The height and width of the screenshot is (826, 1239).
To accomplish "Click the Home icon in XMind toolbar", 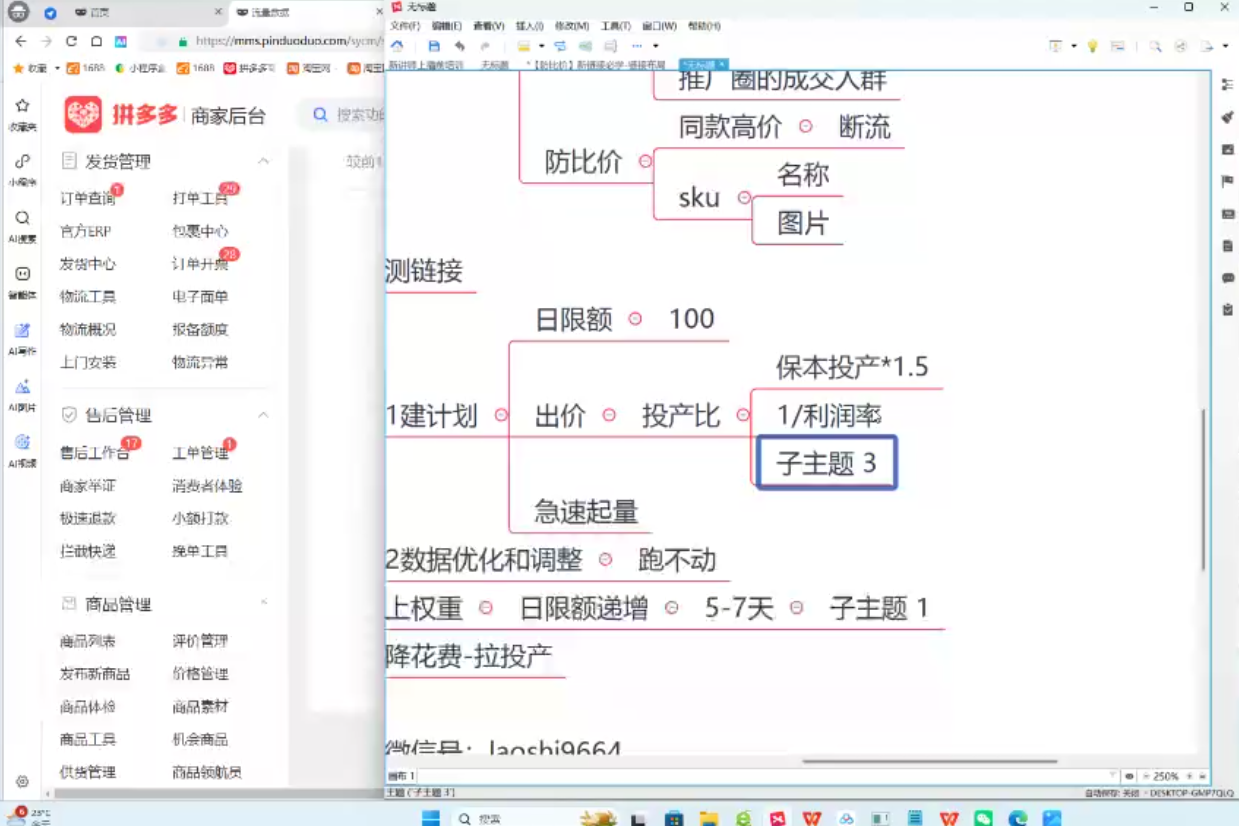I will pyautogui.click(x=397, y=46).
